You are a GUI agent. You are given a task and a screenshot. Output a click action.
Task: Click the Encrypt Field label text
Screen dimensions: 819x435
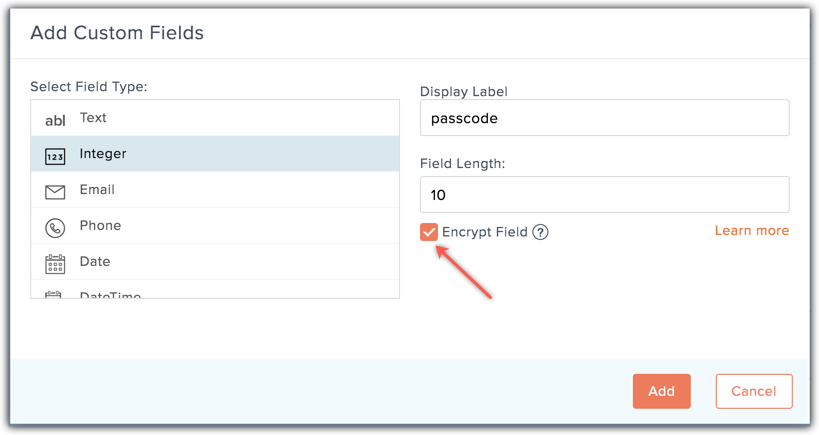485,232
